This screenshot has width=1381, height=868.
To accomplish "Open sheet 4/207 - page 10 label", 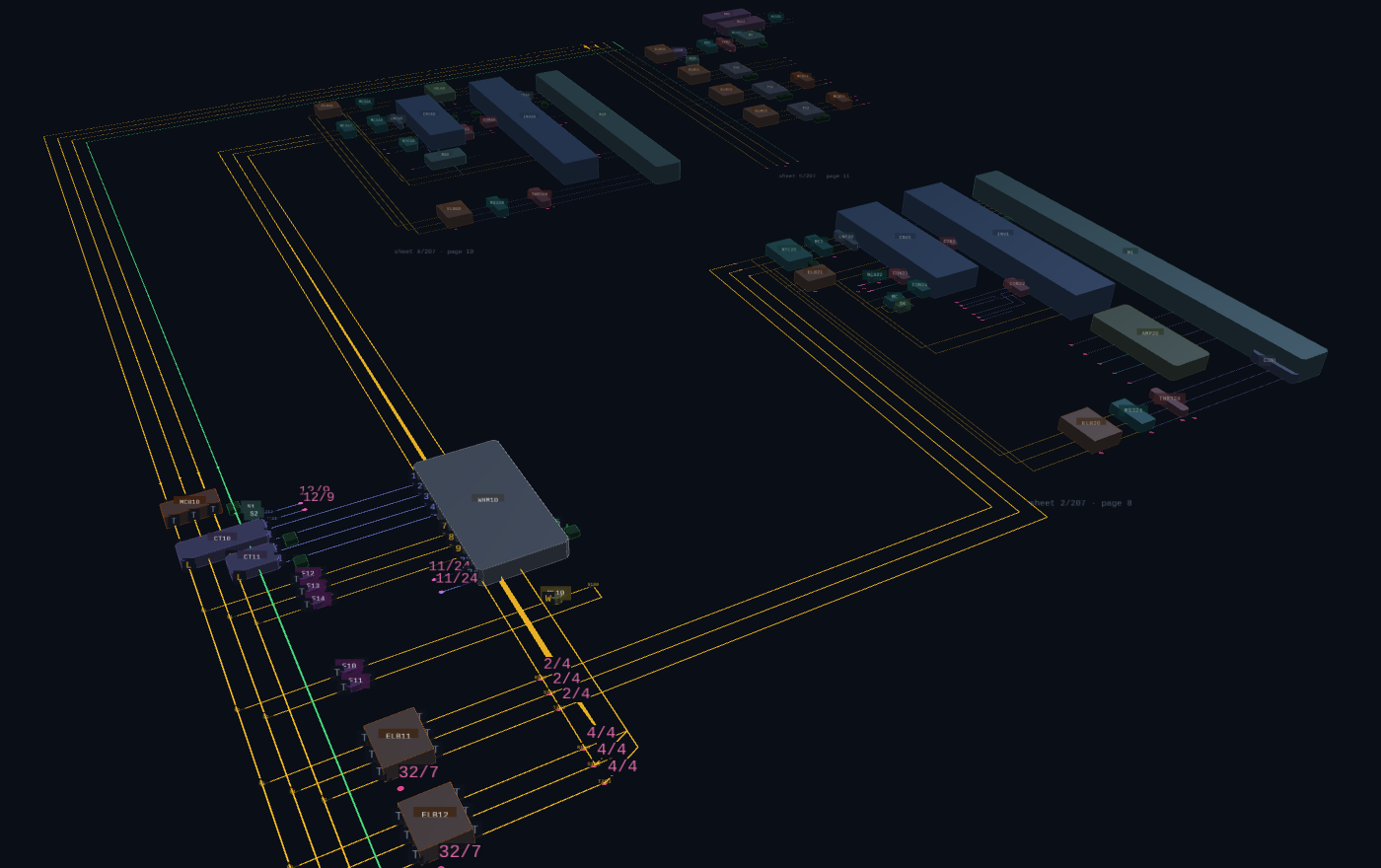I will [x=434, y=252].
